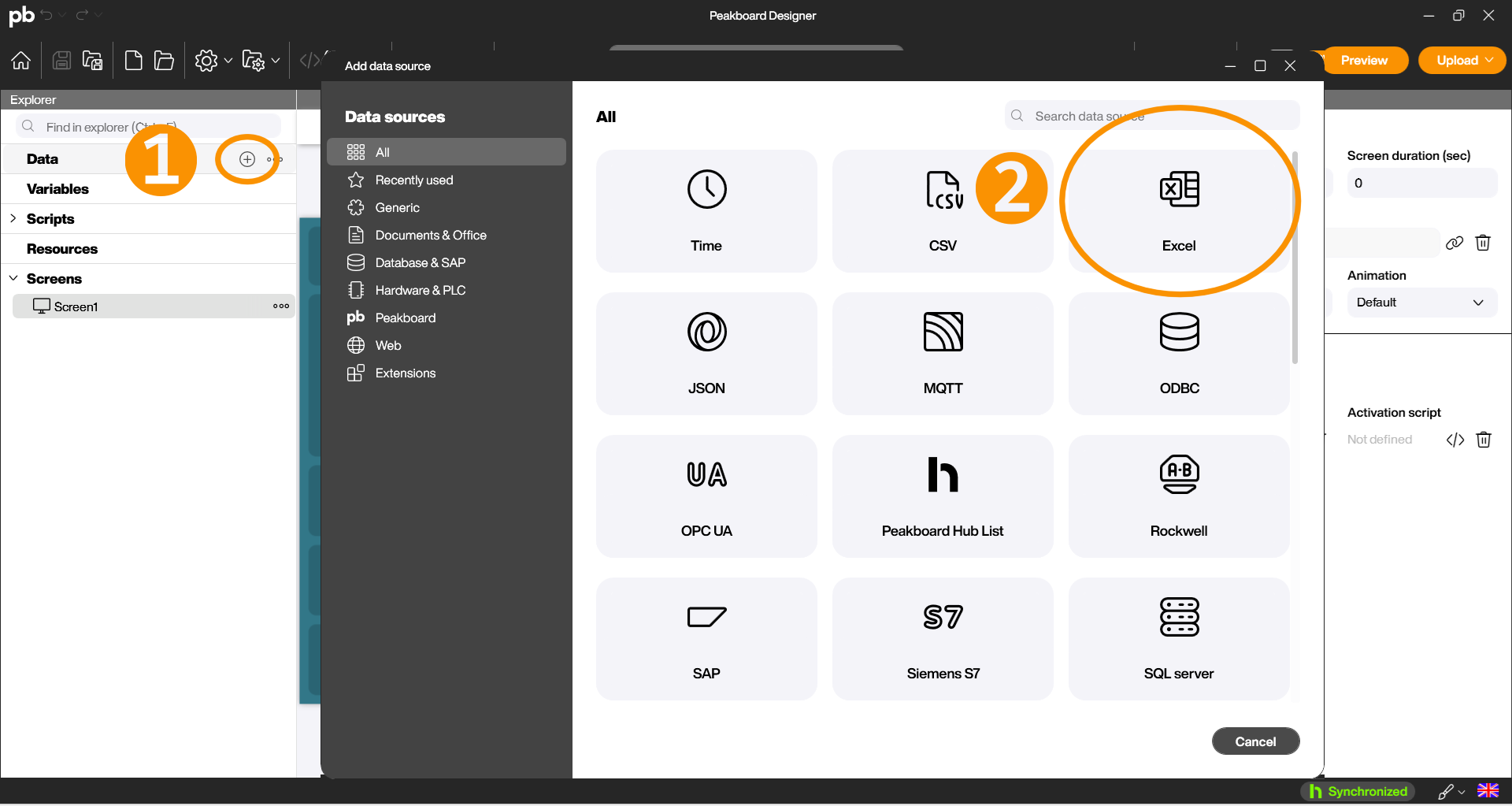Screen dimensions: 1512x806
Task: Filter by Extensions category
Action: 447,373
